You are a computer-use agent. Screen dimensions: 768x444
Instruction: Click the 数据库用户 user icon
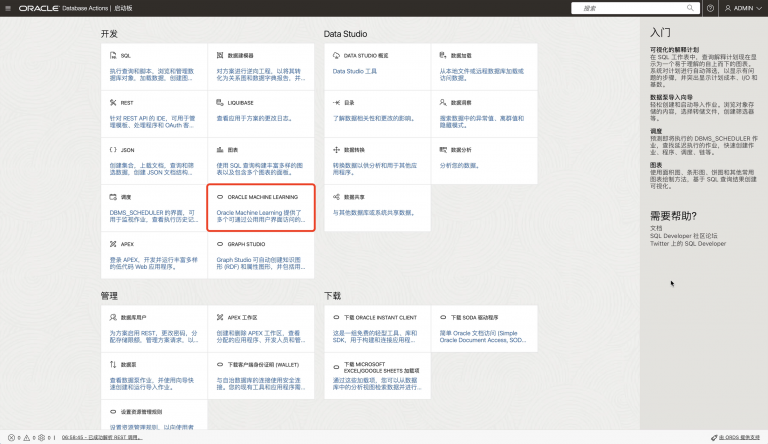[113, 317]
